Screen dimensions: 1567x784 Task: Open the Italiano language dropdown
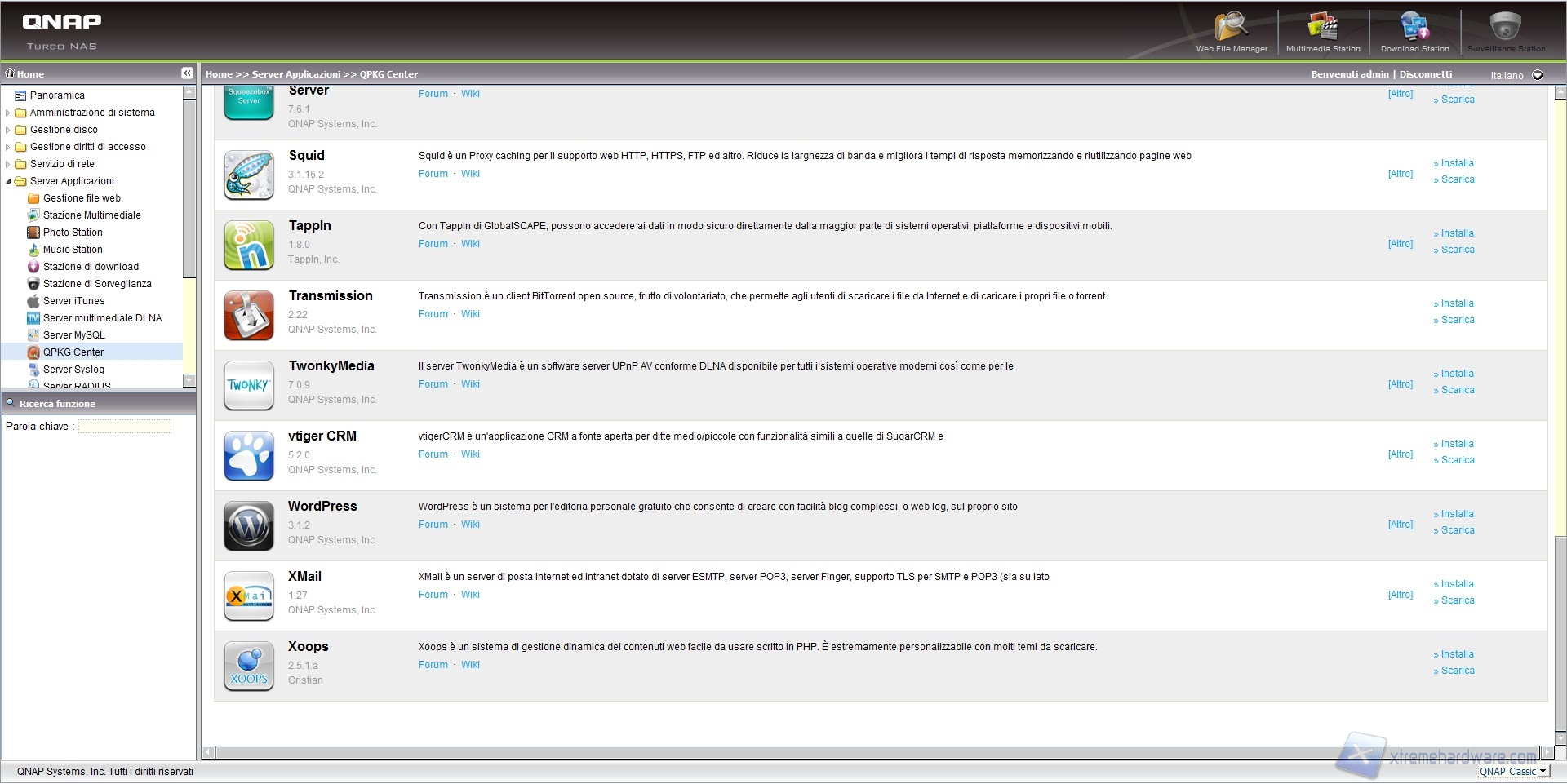coord(1538,75)
